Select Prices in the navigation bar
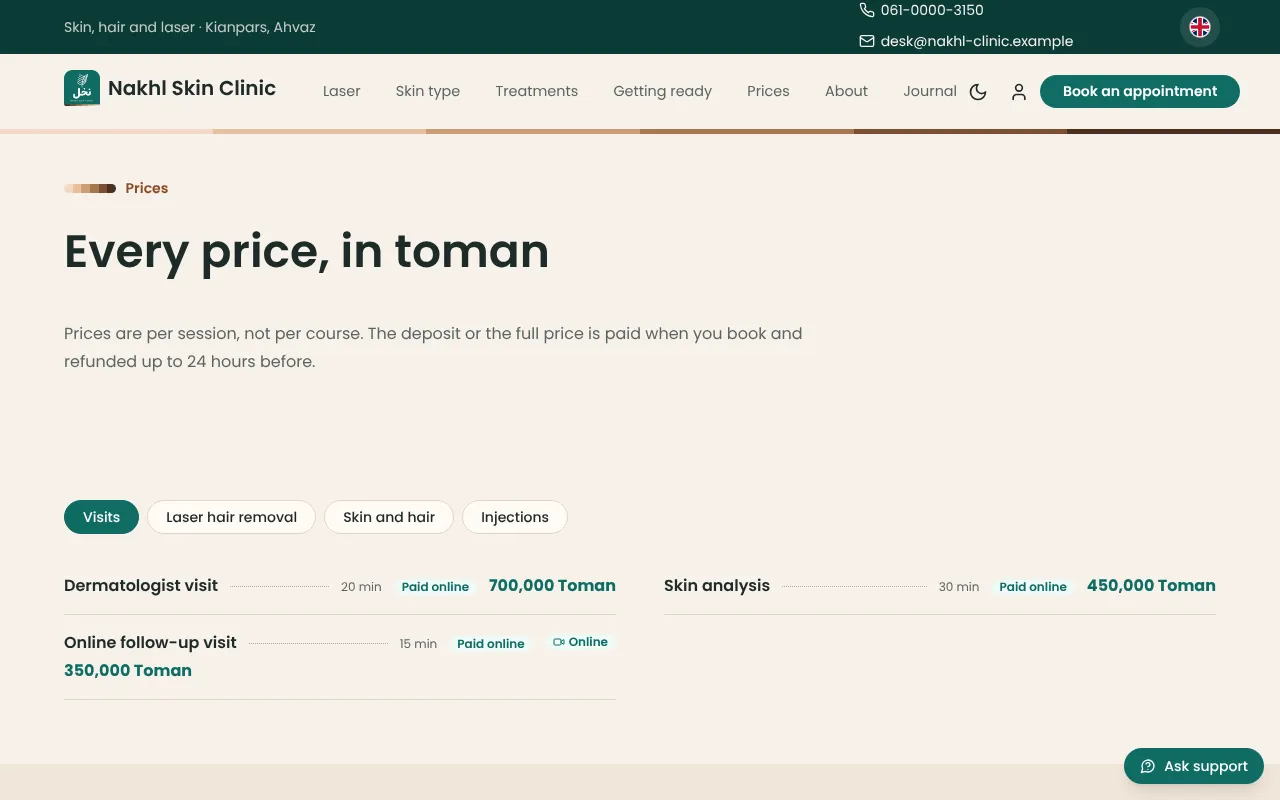This screenshot has height=800, width=1280. (768, 91)
